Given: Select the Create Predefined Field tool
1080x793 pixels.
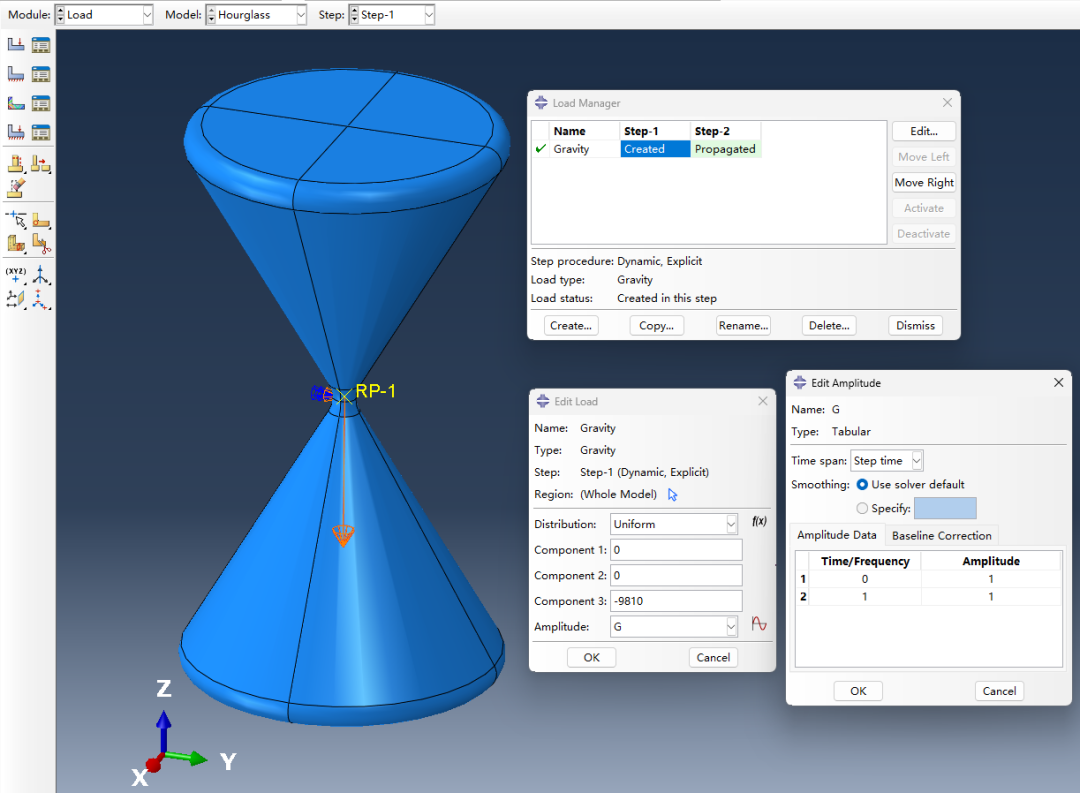Looking at the screenshot, I should tap(16, 103).
